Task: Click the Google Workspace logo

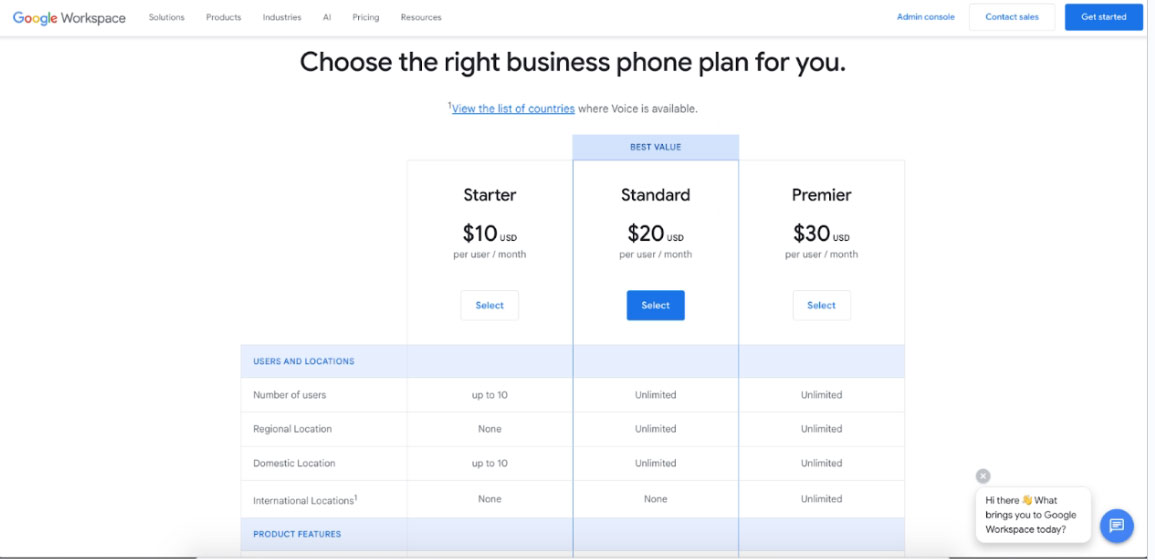Action: click(x=69, y=18)
